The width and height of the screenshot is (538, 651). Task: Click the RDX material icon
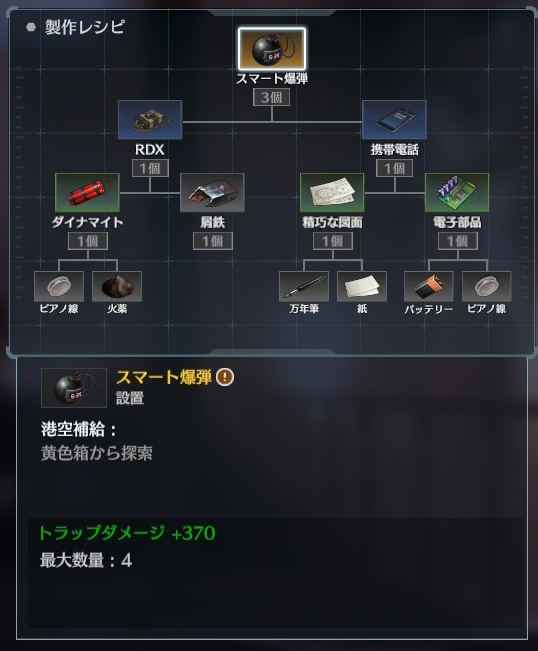150,120
